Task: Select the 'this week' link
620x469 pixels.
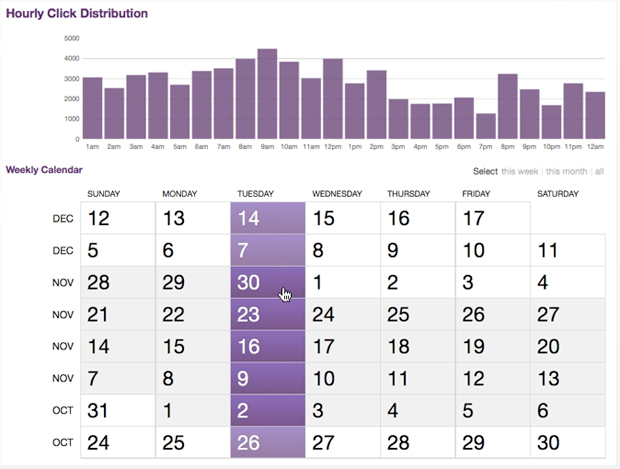Action: pyautogui.click(x=520, y=172)
